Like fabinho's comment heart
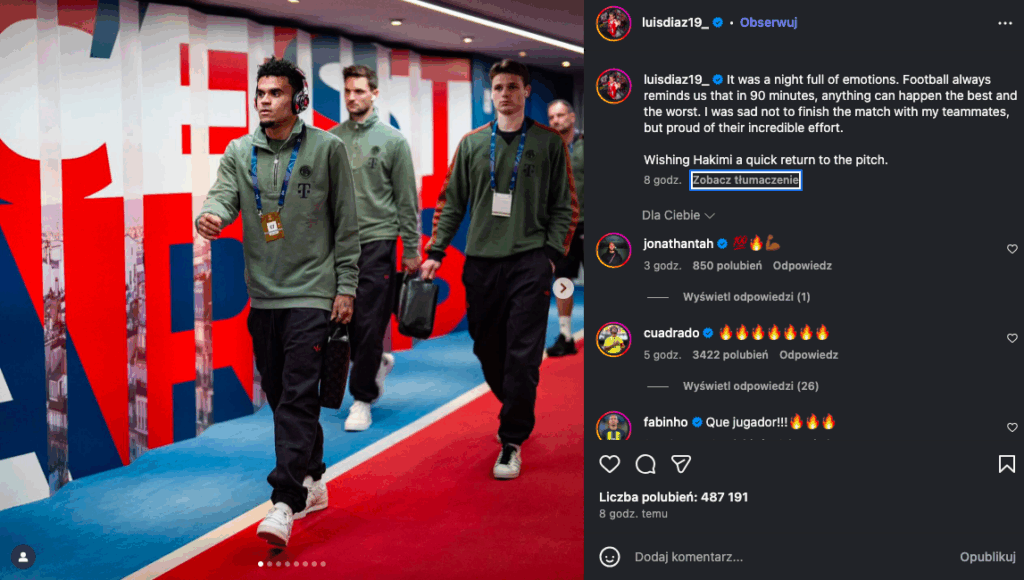Image resolution: width=1024 pixels, height=580 pixels. point(1012,427)
